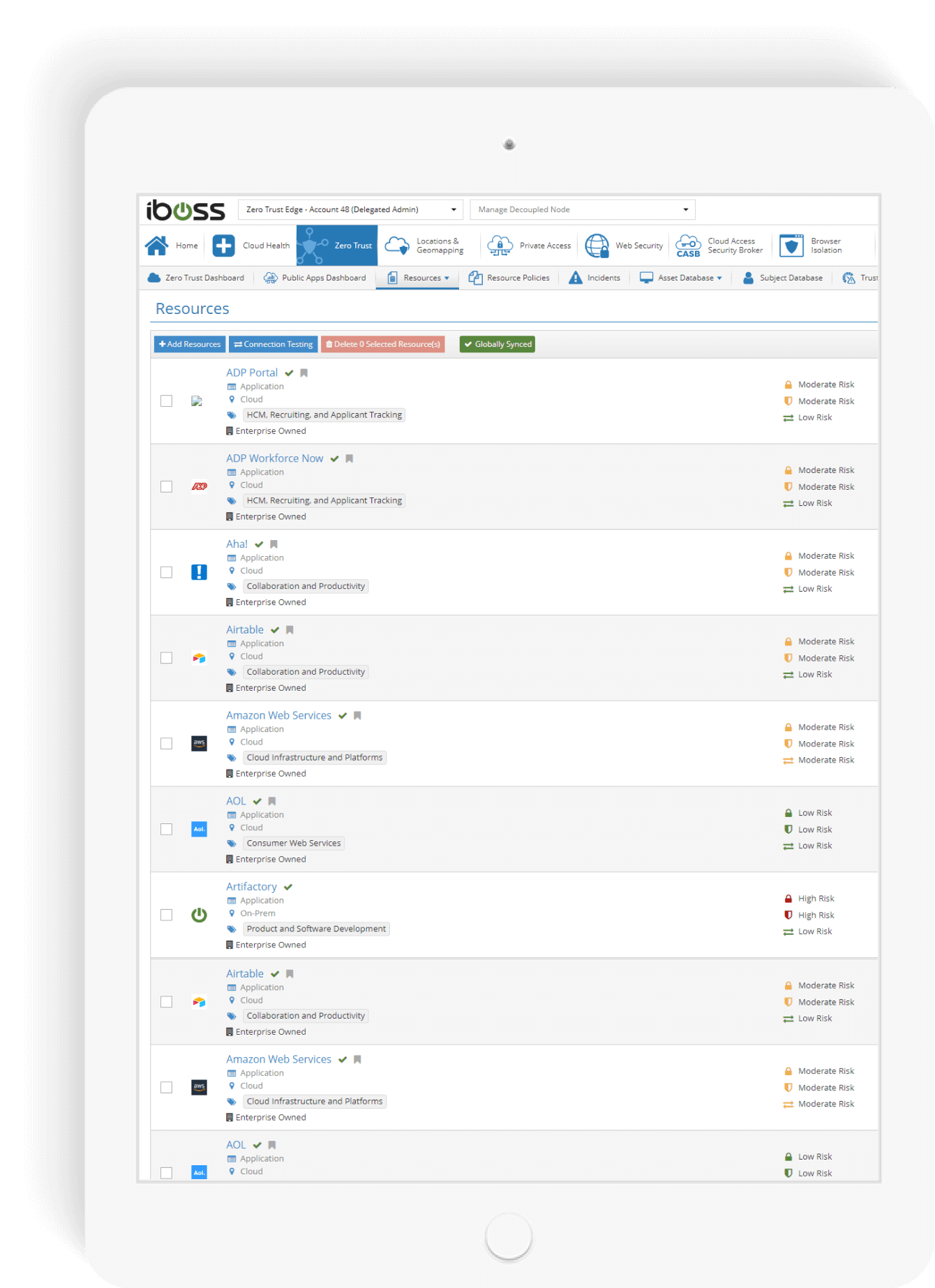935x1288 pixels.
Task: Click the Public Apps Dashboard icon
Action: point(270,278)
